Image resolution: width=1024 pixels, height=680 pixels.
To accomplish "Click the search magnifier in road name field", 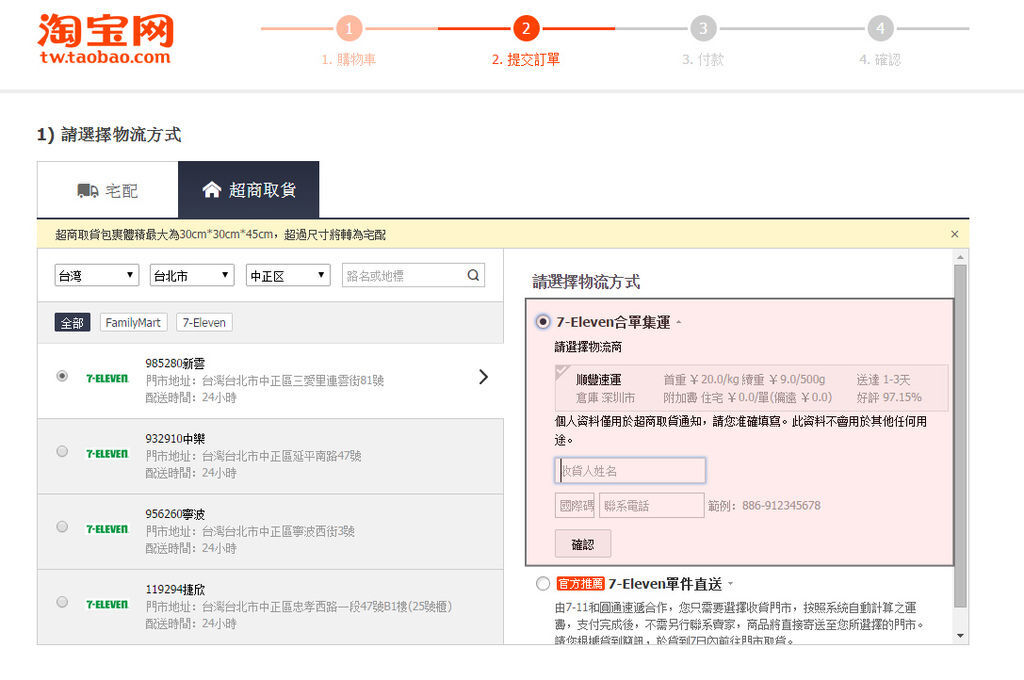I will pyautogui.click(x=473, y=275).
